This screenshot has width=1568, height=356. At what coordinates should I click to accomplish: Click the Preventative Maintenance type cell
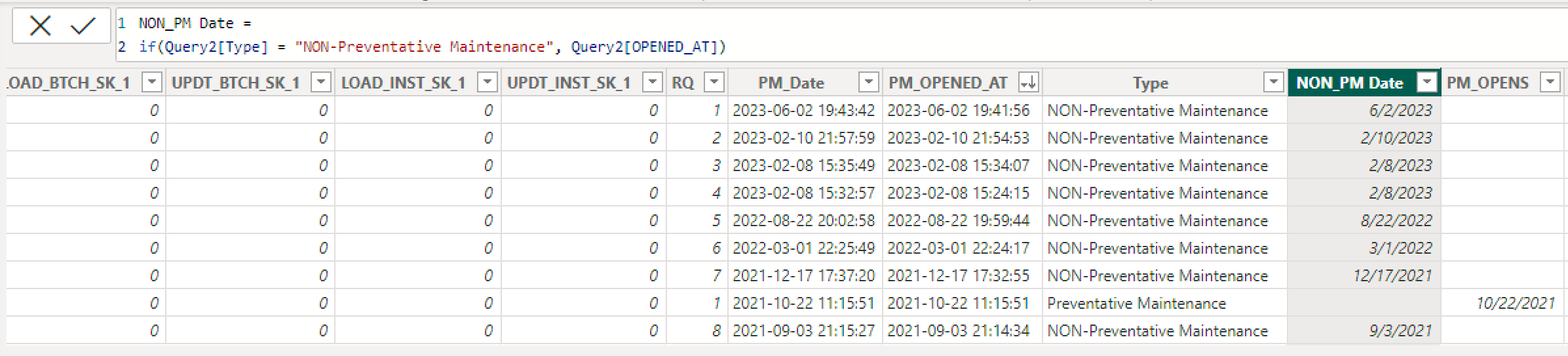[1165, 303]
